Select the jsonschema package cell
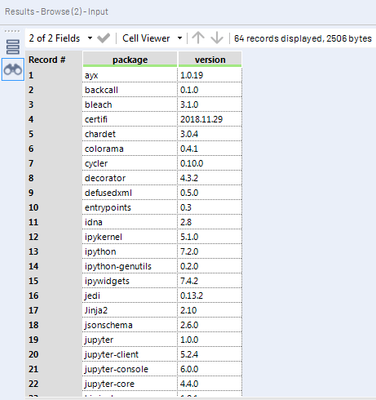This screenshot has width=376, height=400. [x=130, y=325]
